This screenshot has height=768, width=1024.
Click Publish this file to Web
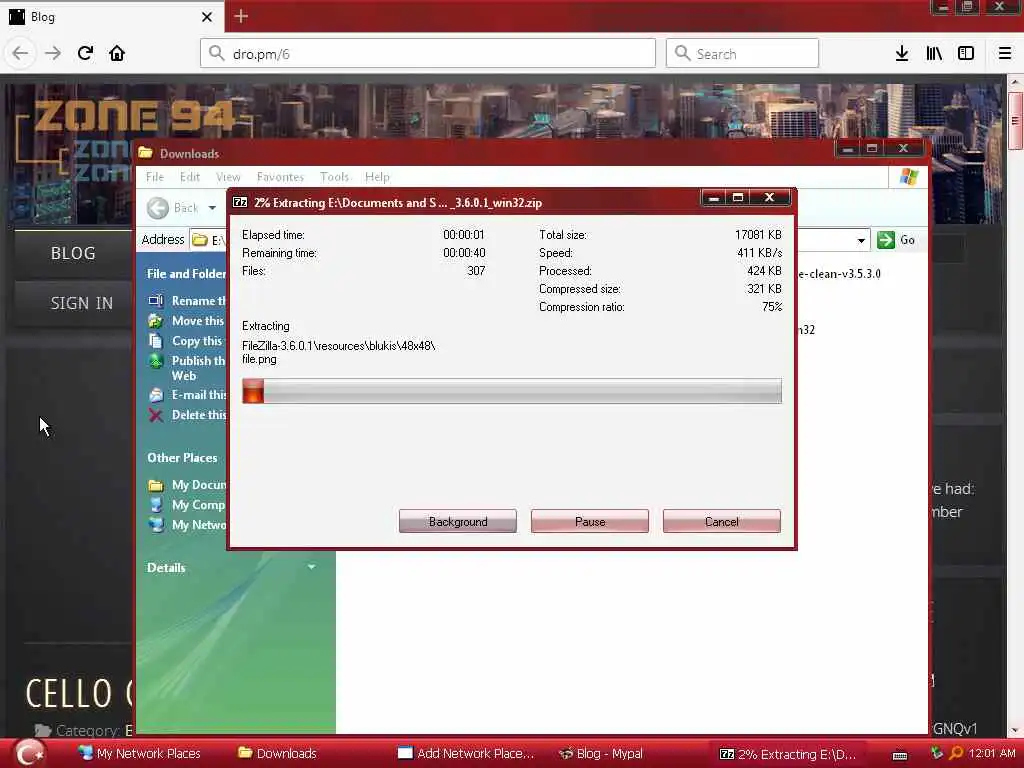click(x=187, y=368)
